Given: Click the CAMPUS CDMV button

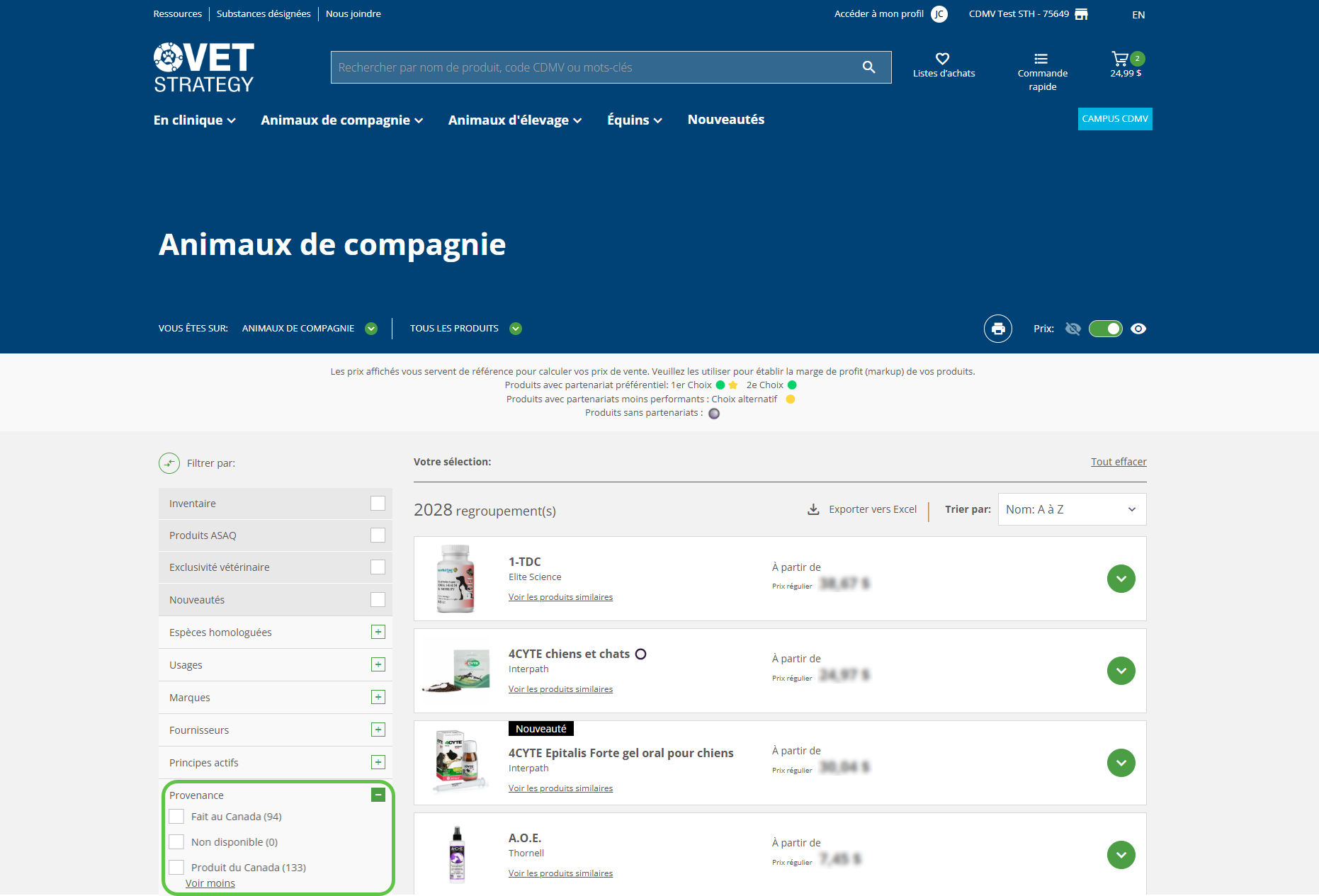Looking at the screenshot, I should [x=1114, y=119].
